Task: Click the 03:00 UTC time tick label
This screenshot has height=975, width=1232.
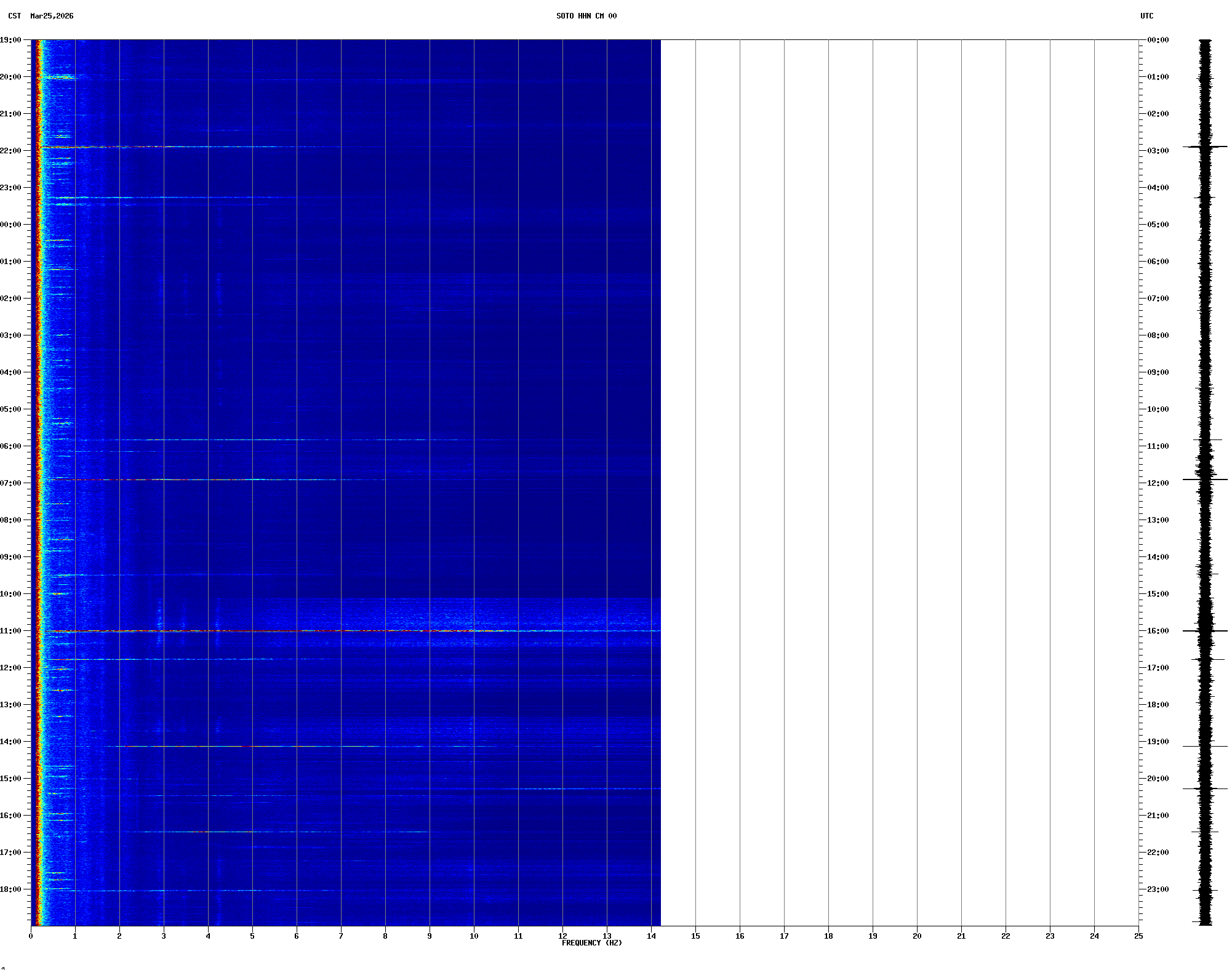Action: pos(1158,151)
